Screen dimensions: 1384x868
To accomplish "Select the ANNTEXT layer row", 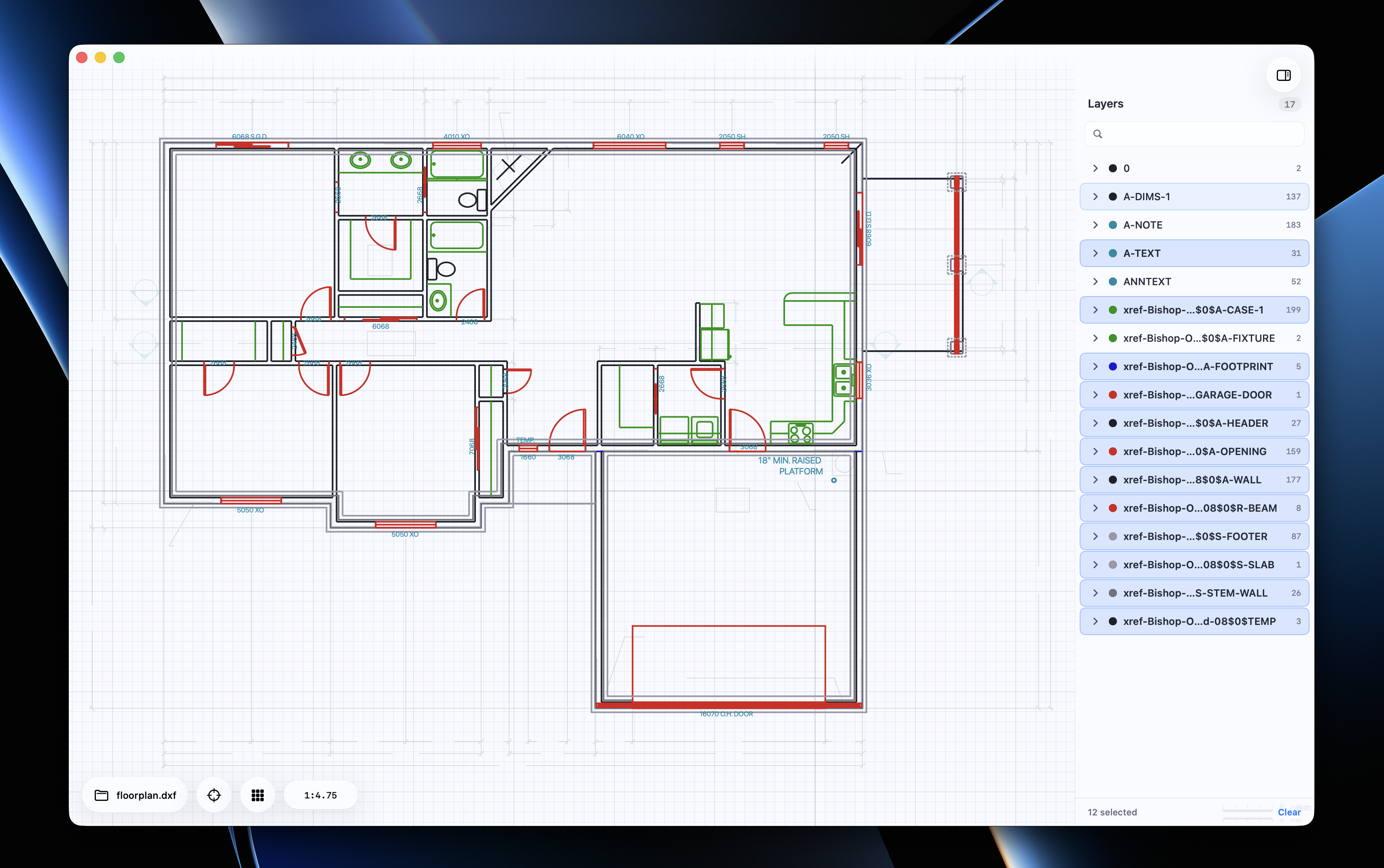I will pyautogui.click(x=1194, y=281).
